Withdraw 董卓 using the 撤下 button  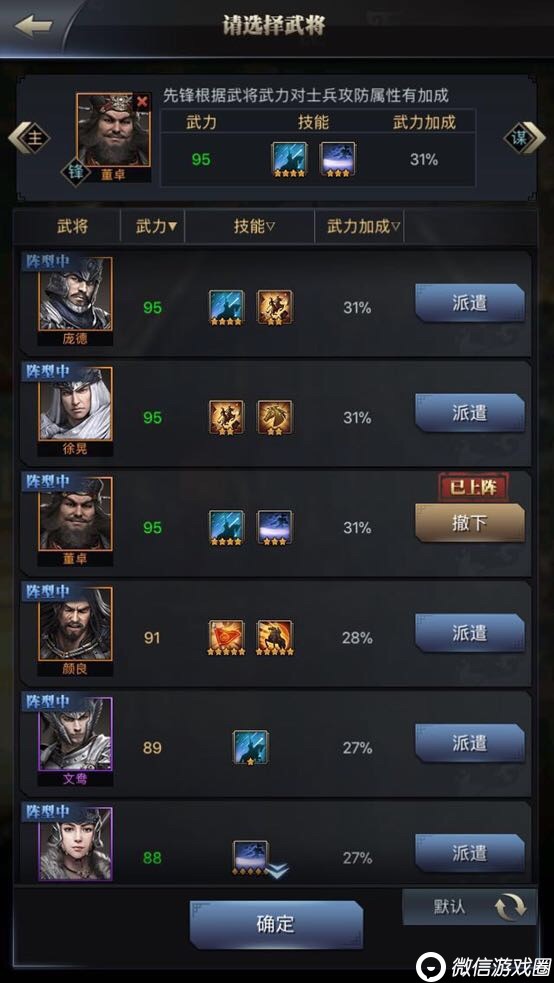(470, 523)
